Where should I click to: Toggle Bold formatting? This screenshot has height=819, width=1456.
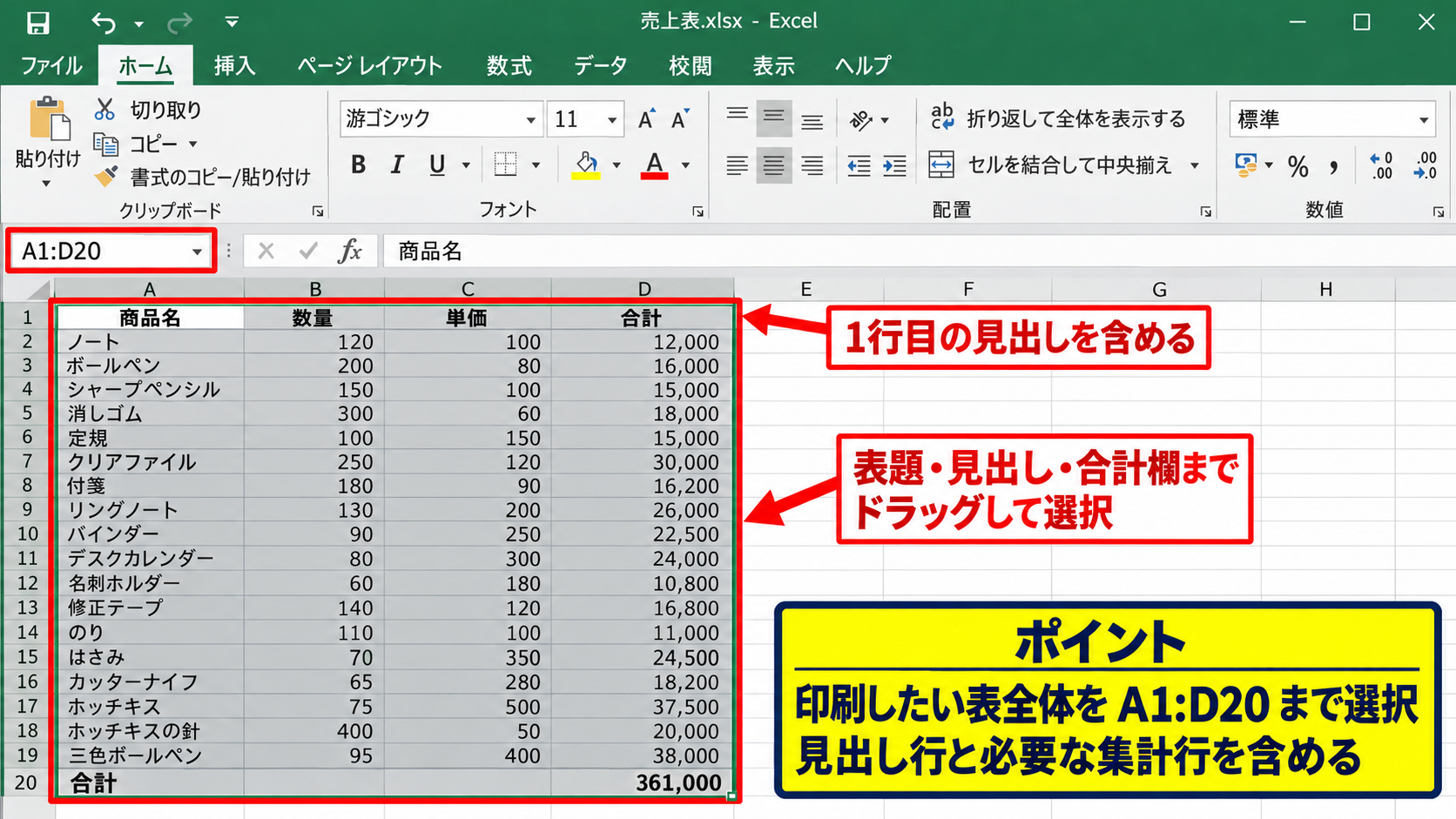pyautogui.click(x=358, y=164)
